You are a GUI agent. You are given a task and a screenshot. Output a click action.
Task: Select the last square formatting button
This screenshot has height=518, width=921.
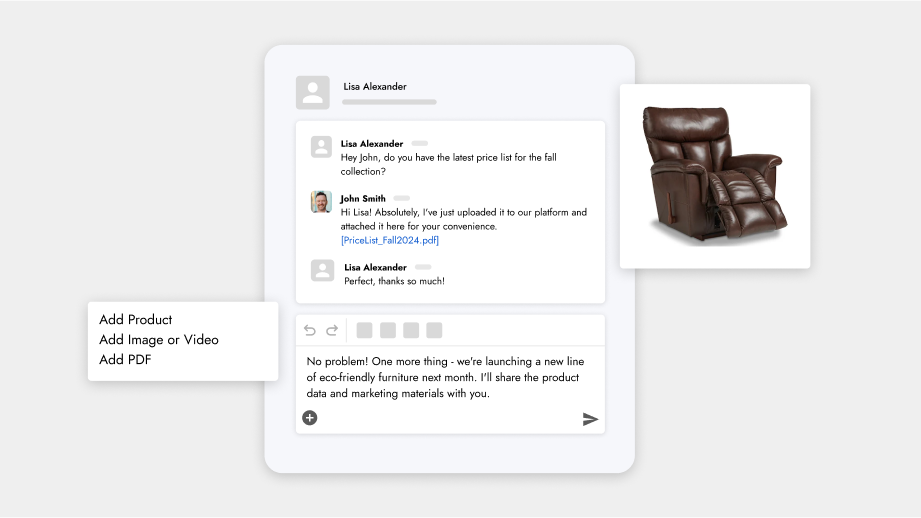[x=434, y=330]
